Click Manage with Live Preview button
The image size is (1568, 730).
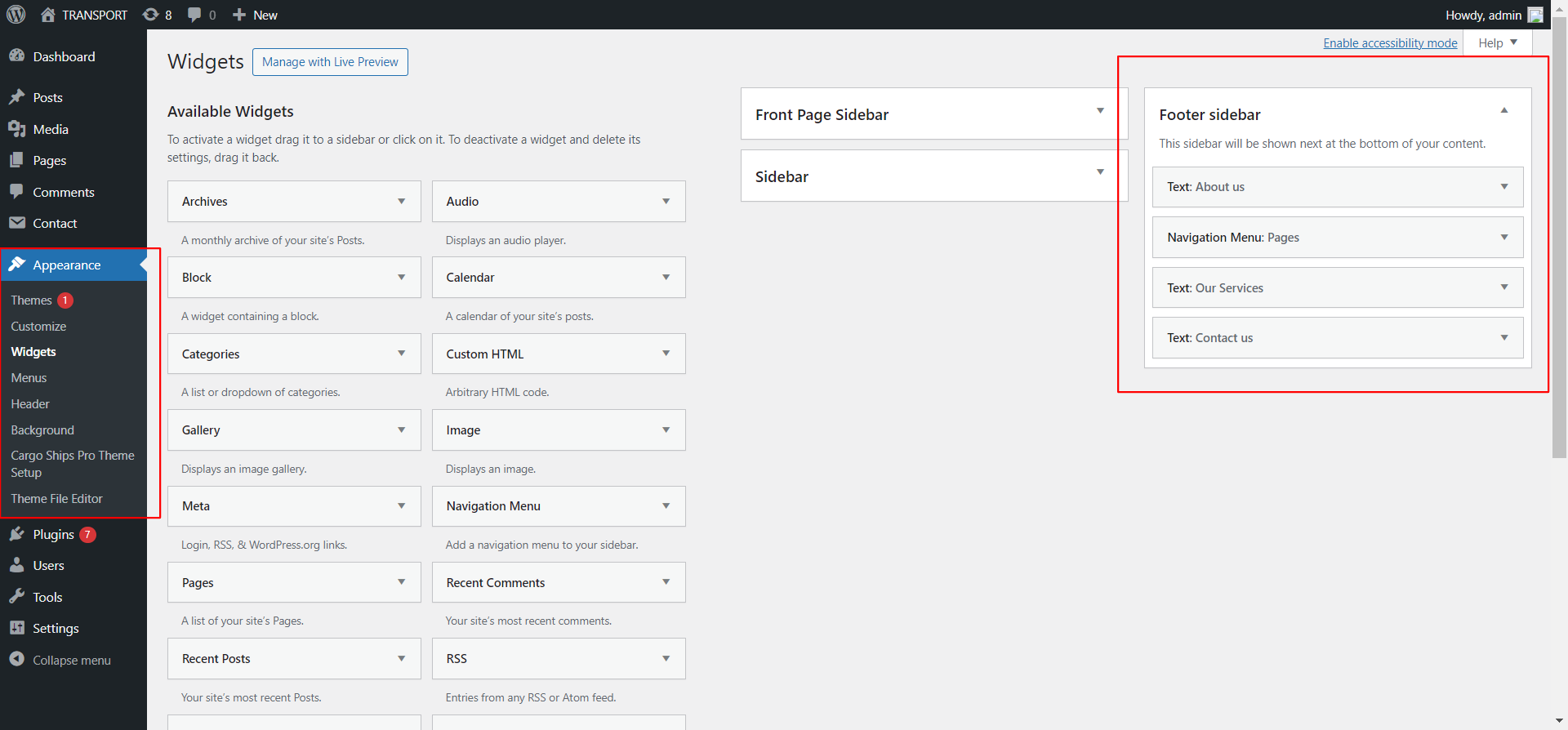tap(330, 62)
